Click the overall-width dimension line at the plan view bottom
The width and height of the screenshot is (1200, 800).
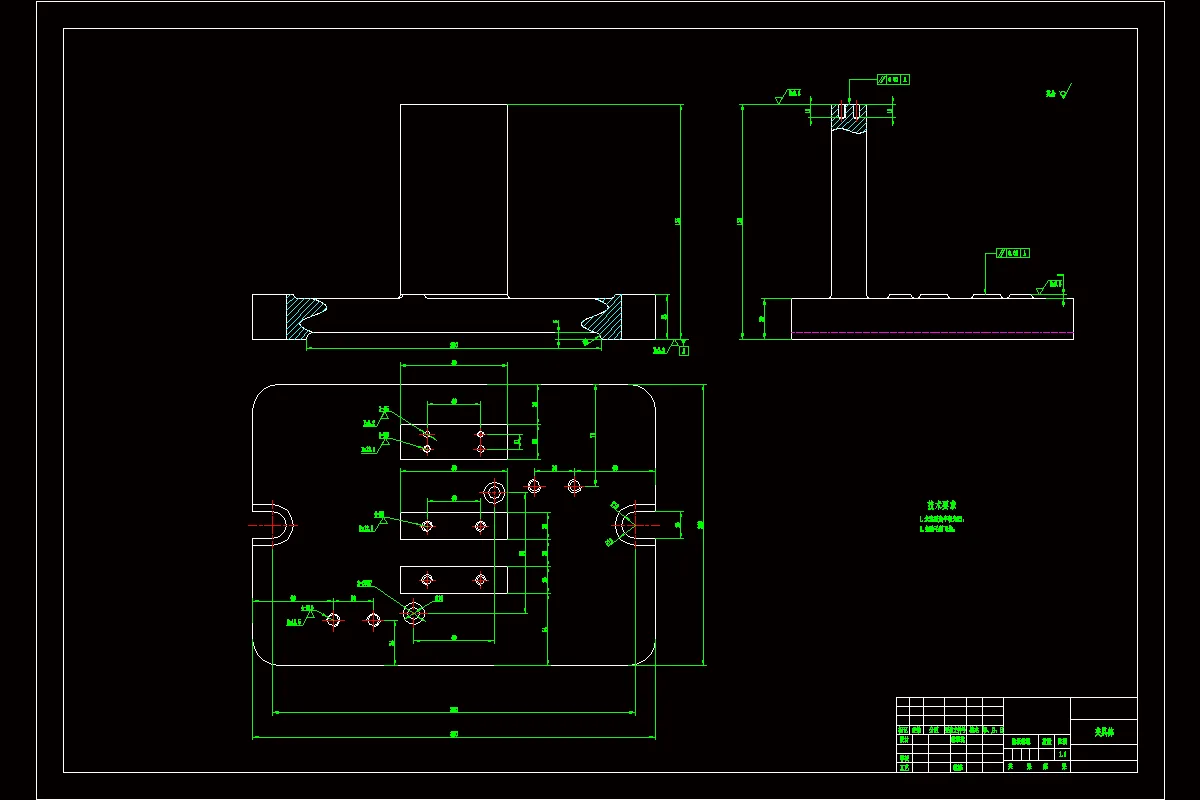coord(454,739)
